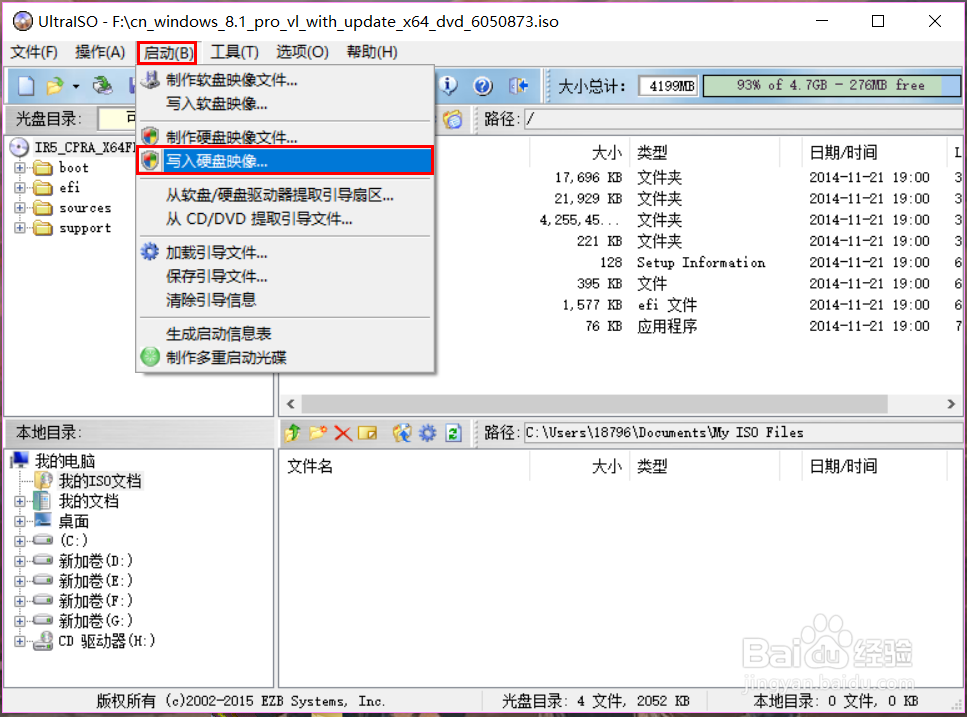967x717 pixels.
Task: Click the New folder icon in local toolbar
Action: pyautogui.click(x=318, y=433)
